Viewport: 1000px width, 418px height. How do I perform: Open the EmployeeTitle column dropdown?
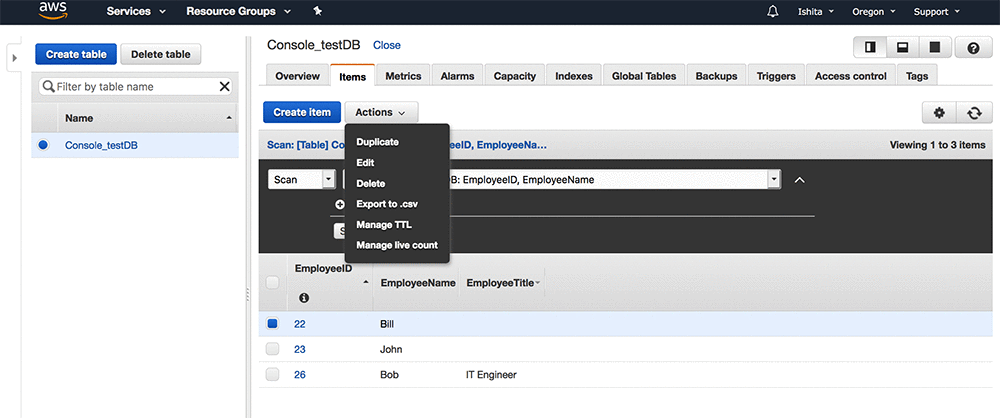coord(538,283)
